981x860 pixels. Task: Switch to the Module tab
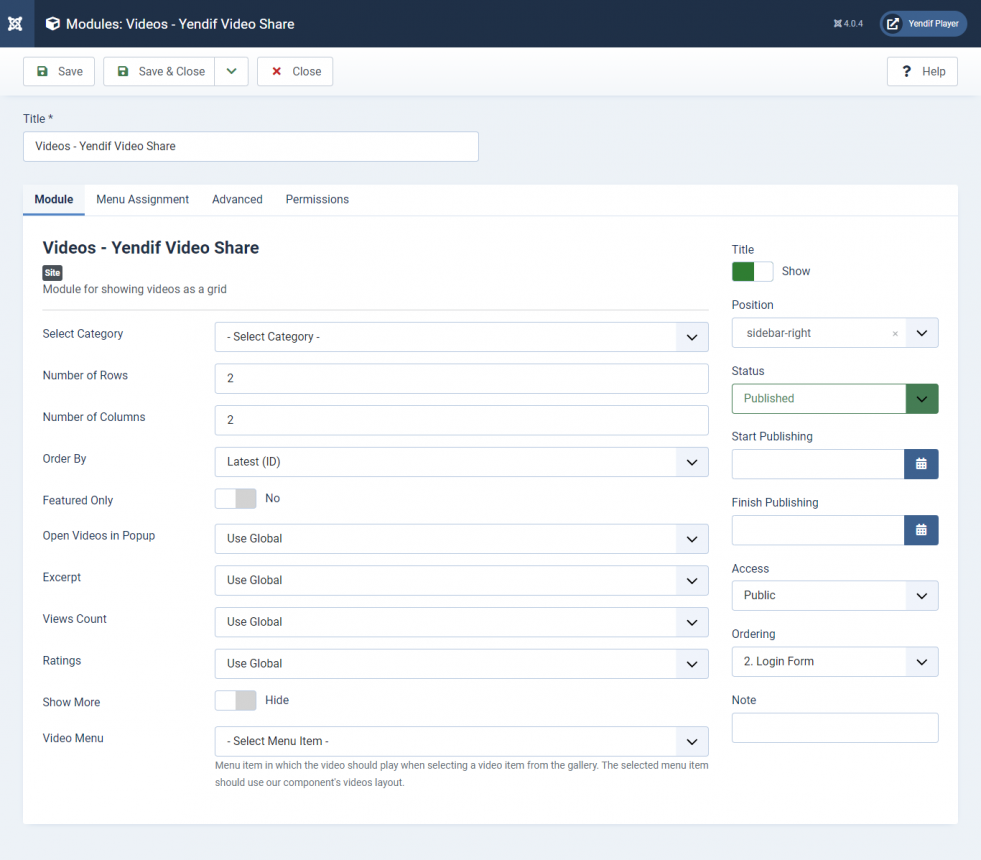click(x=54, y=200)
